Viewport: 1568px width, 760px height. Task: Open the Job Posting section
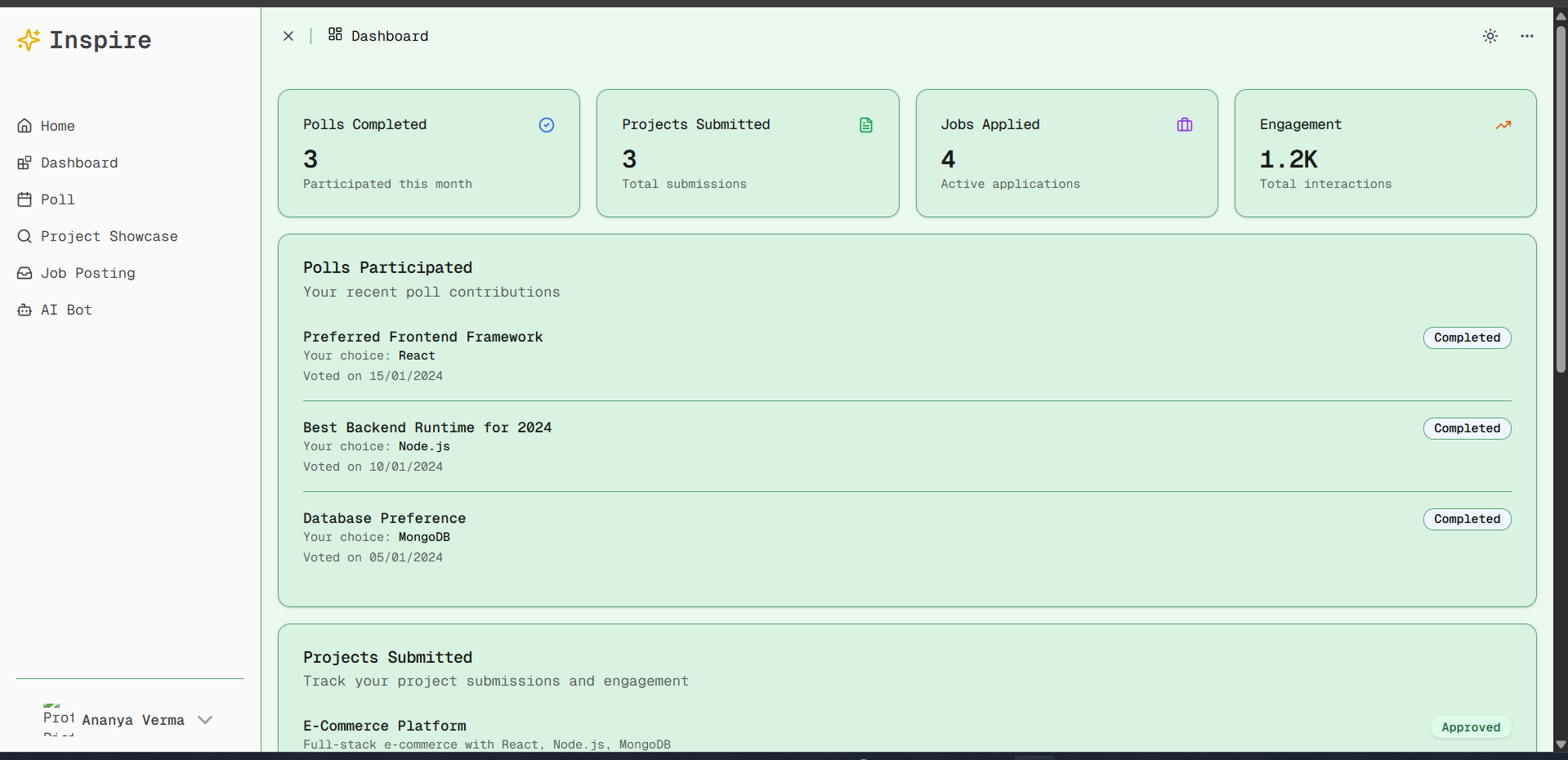point(87,273)
